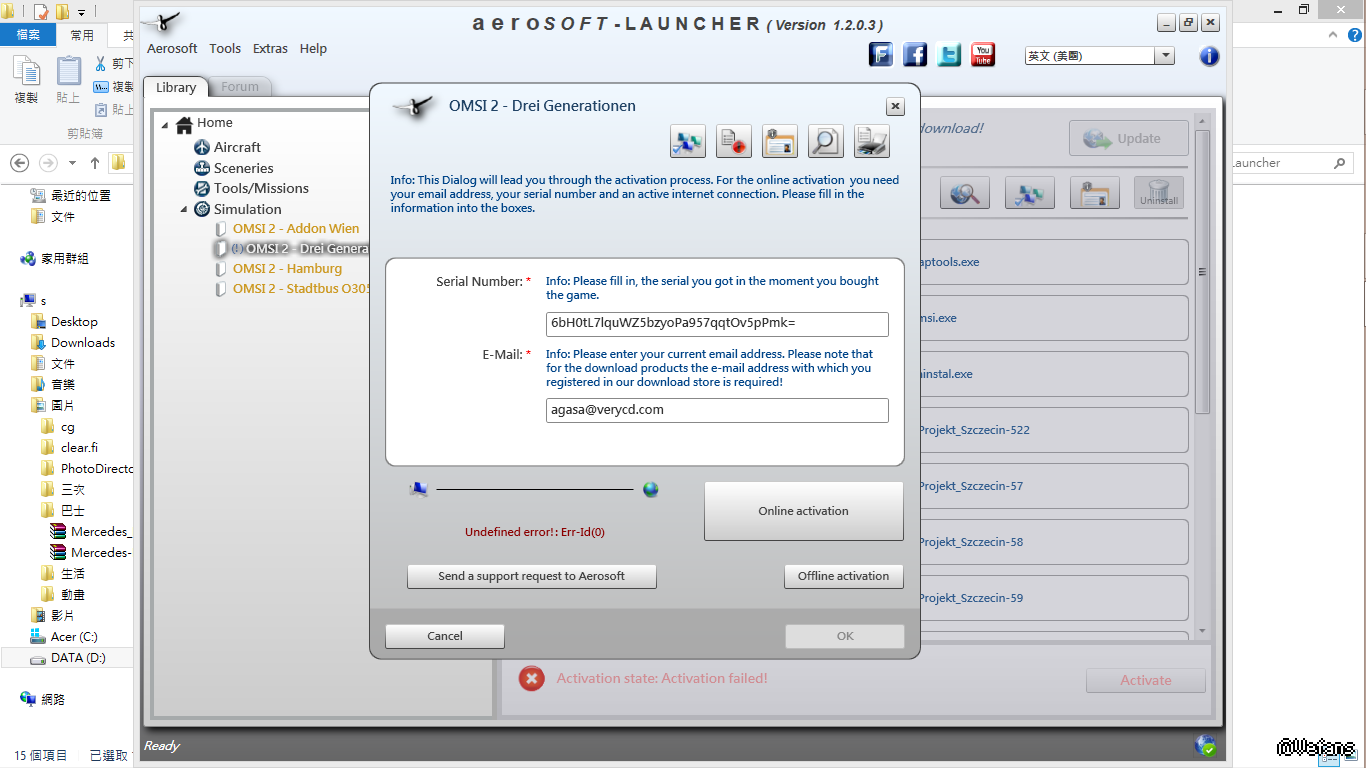Open the ID card icon in the activation dialog
The image size is (1366, 768).
click(780, 141)
